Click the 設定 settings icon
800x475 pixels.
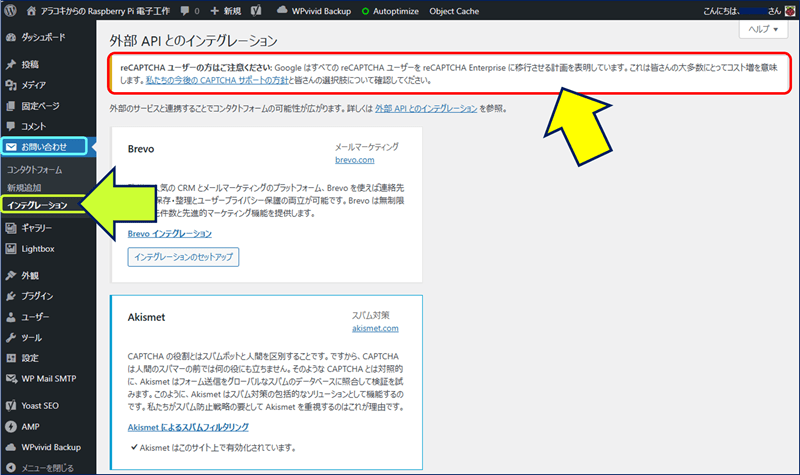pyautogui.click(x=11, y=358)
